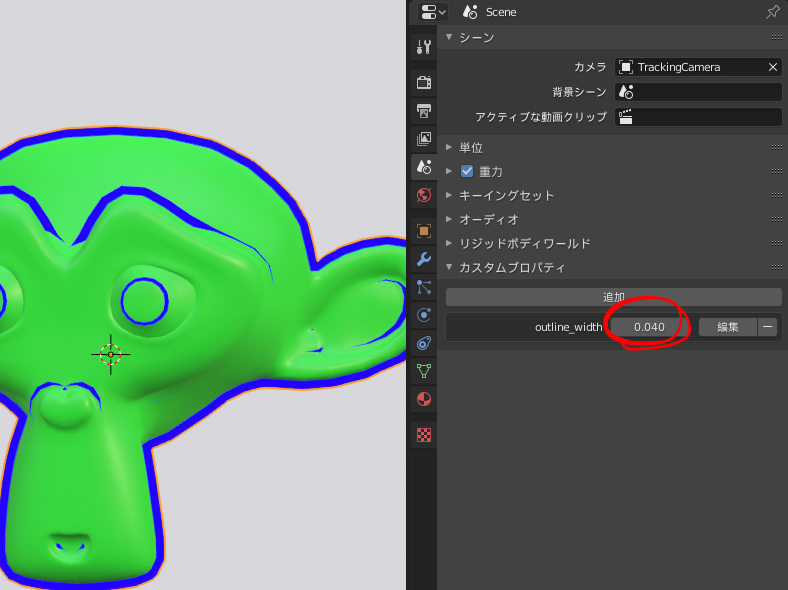
Task: Open the Material properties tab
Action: click(x=424, y=400)
